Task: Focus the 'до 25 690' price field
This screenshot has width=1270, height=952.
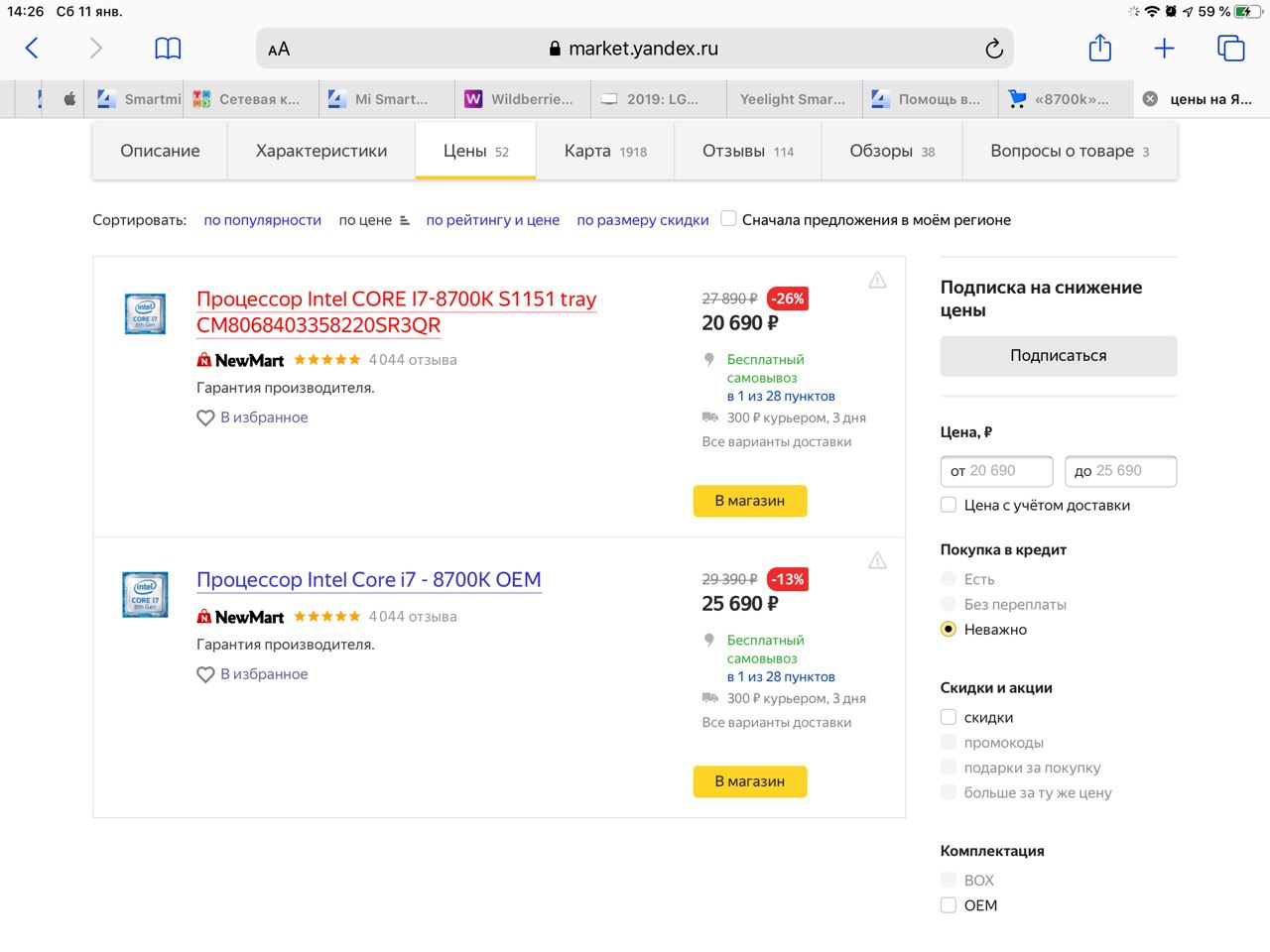Action: (1121, 471)
